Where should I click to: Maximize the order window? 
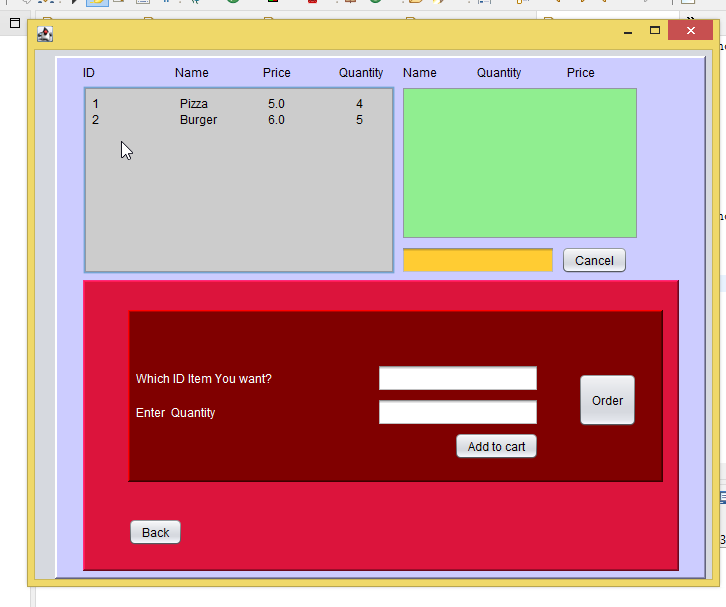pyautogui.click(x=655, y=31)
